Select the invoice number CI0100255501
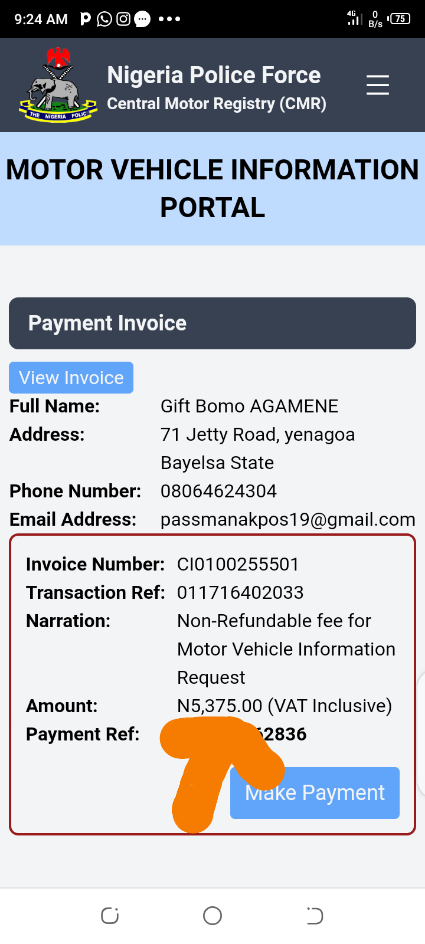Viewport: 425px width, 944px height. tap(238, 565)
